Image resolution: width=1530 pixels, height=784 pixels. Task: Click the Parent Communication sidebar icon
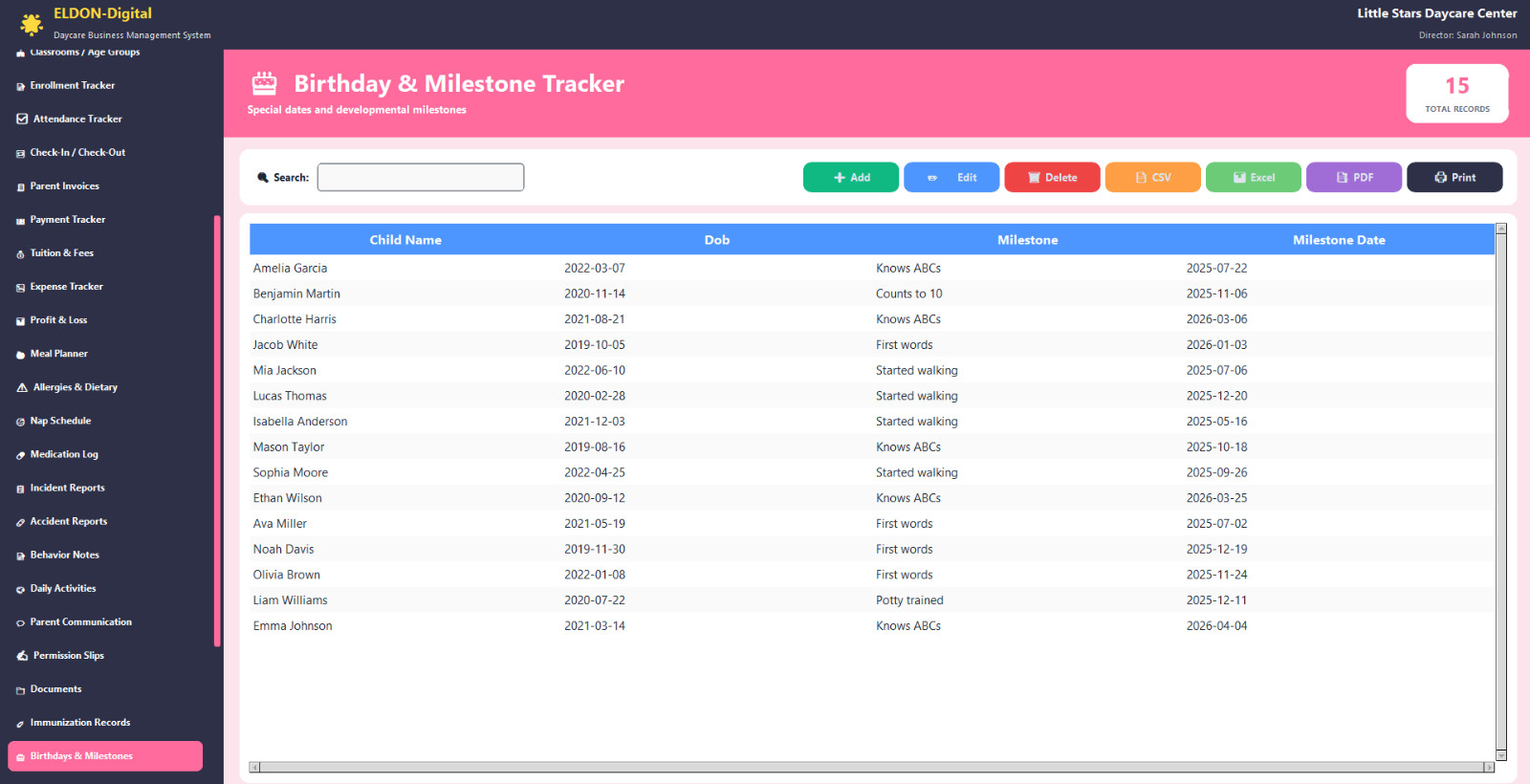pyautogui.click(x=20, y=622)
